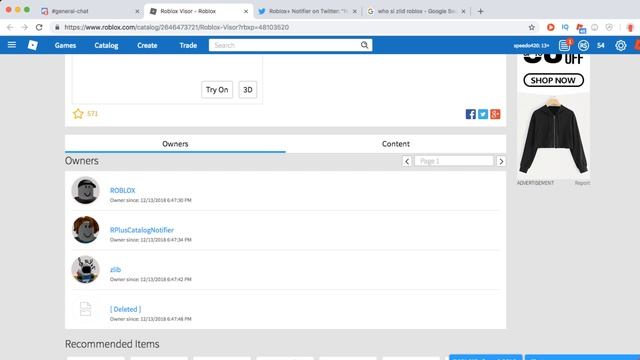Open zlib avatar thumbnail

85,269
